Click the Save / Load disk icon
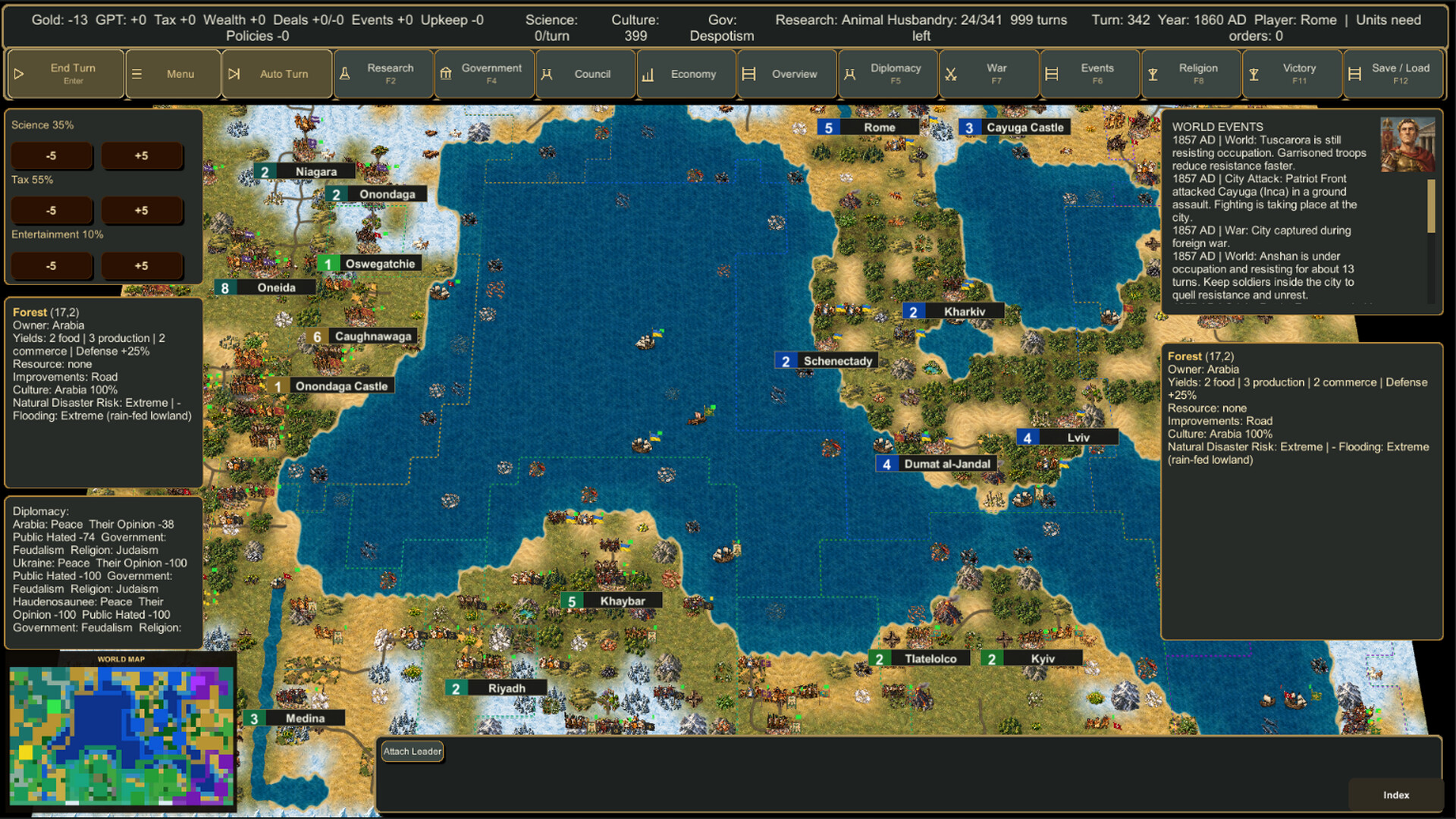The width and height of the screenshot is (1456, 819). [x=1355, y=74]
